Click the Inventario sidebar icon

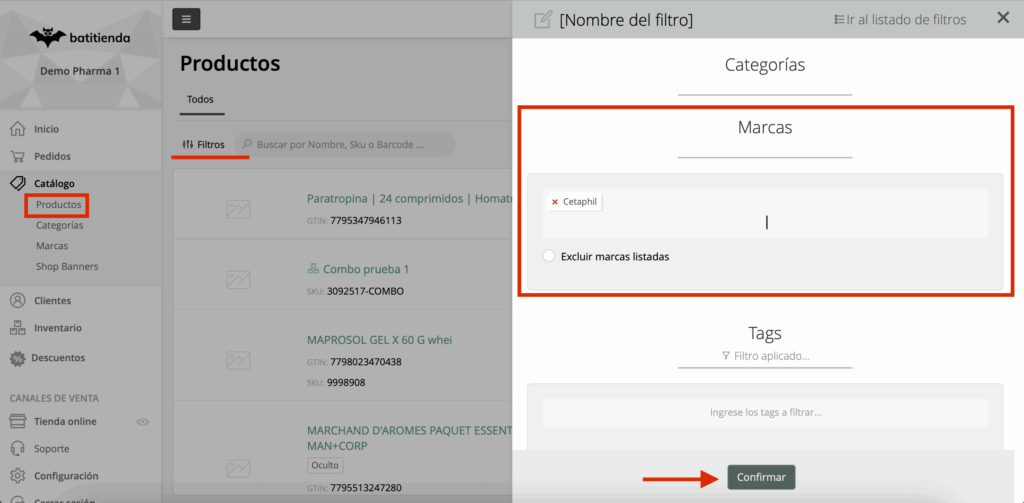(17, 328)
